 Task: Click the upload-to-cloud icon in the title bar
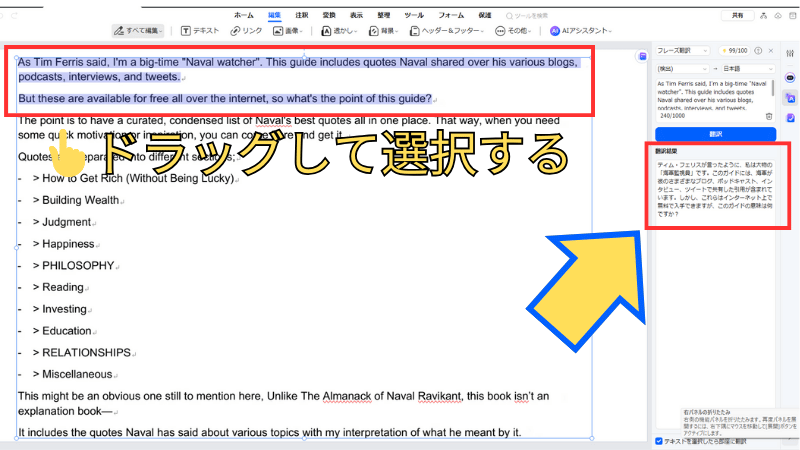coord(778,16)
